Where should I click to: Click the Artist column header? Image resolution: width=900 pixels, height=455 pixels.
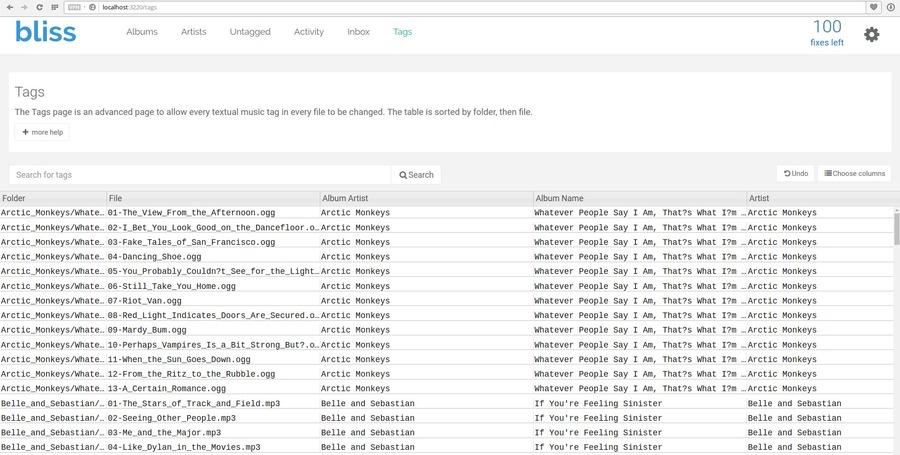(x=821, y=198)
